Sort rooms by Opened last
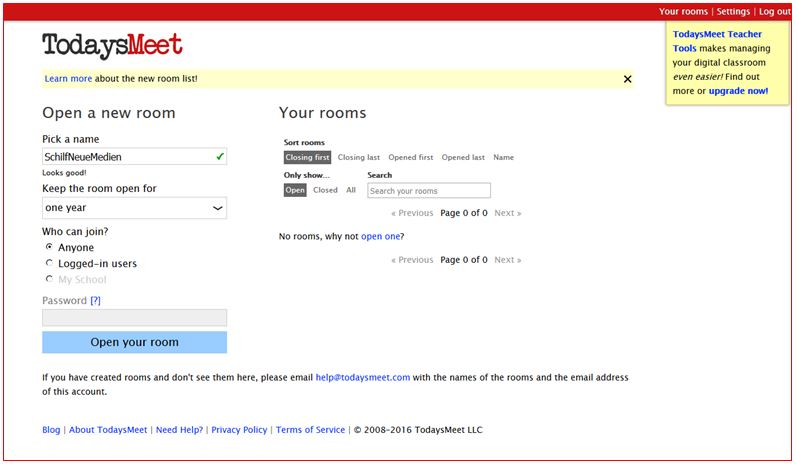Image resolution: width=797 pixels, height=464 pixels. tap(463, 158)
